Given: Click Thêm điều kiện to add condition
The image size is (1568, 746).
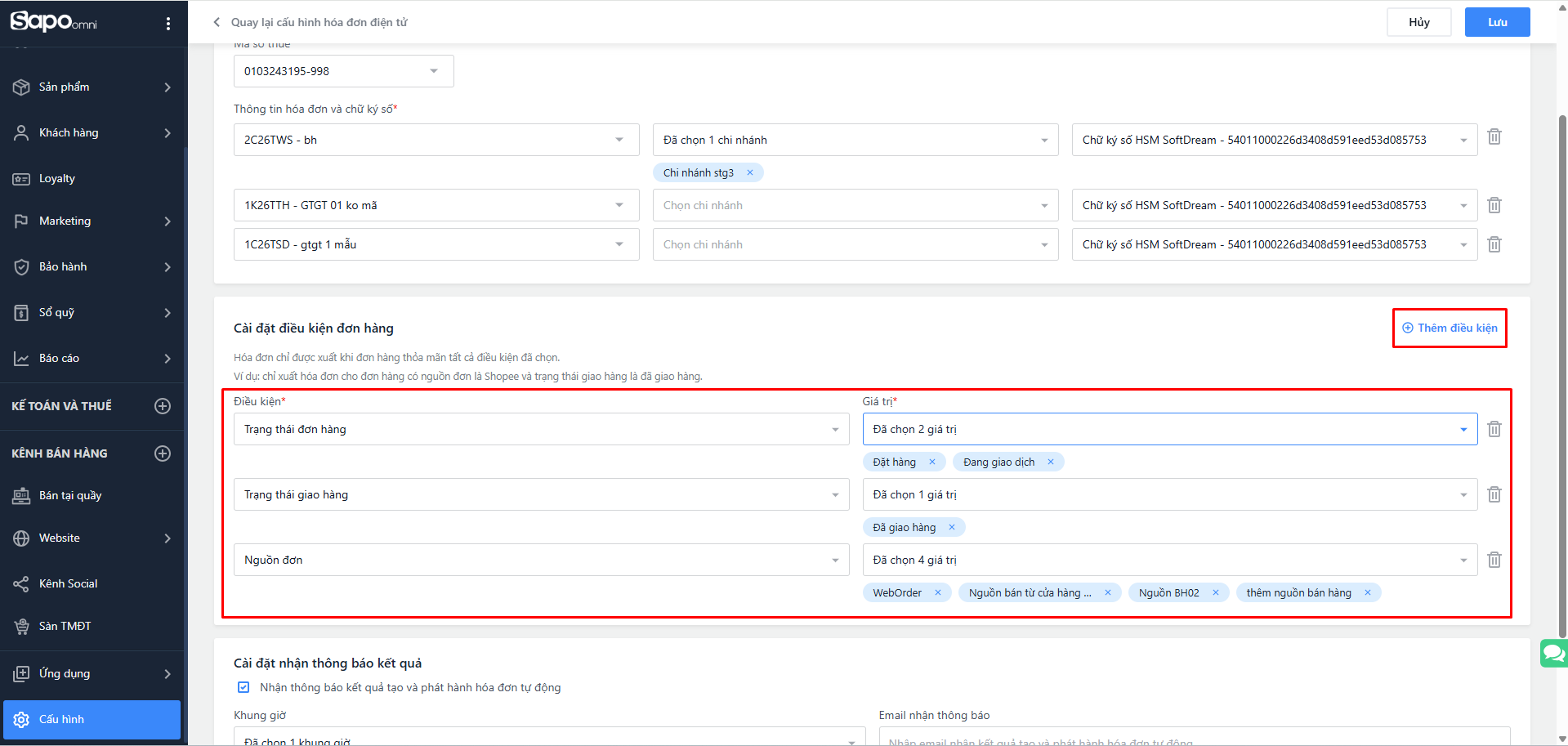Looking at the screenshot, I should click(x=1450, y=328).
